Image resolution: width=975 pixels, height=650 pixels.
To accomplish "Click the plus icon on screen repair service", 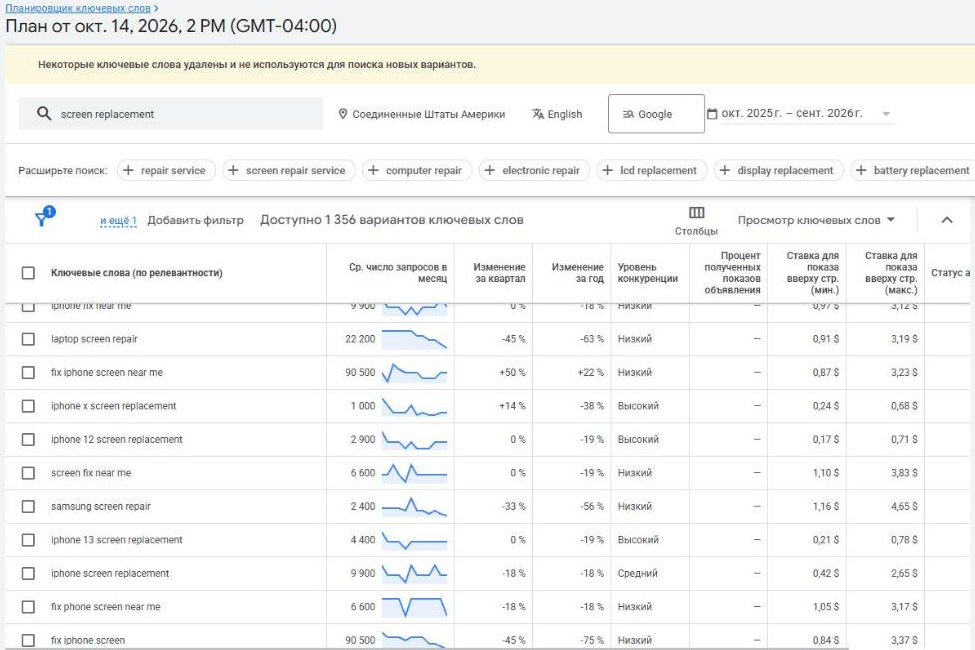I will click(x=233, y=170).
